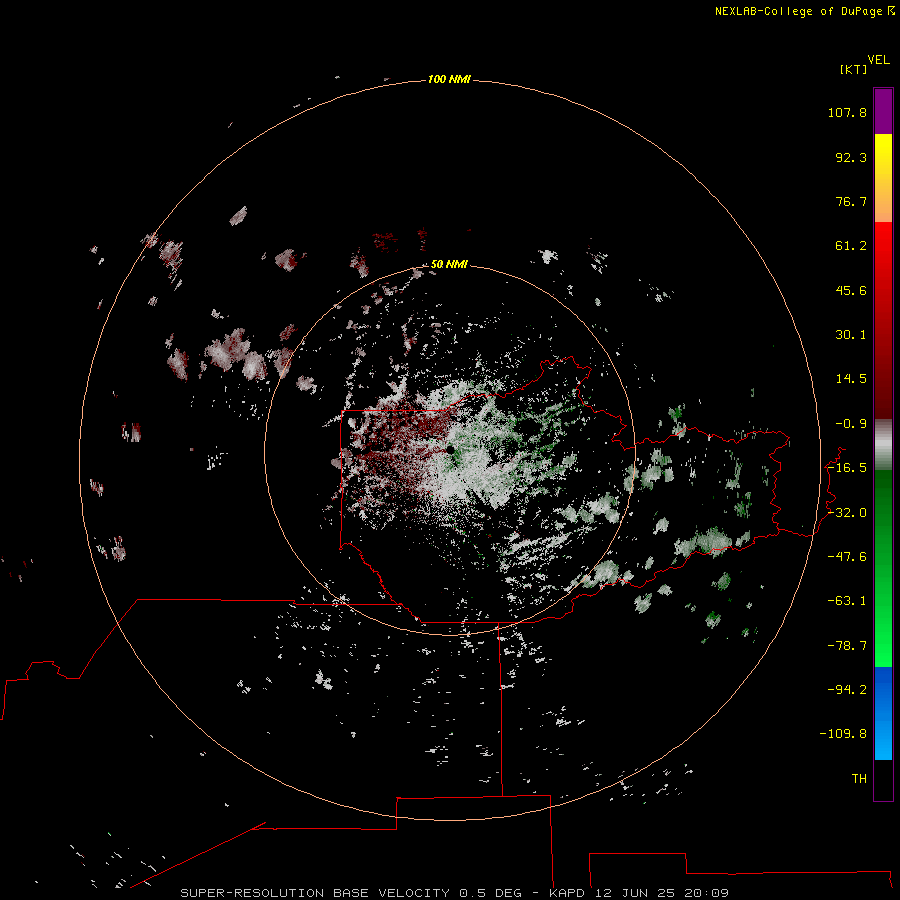The image size is (900, 900).
Task: Click the 30.1 velocity scale value
Action: (x=851, y=335)
